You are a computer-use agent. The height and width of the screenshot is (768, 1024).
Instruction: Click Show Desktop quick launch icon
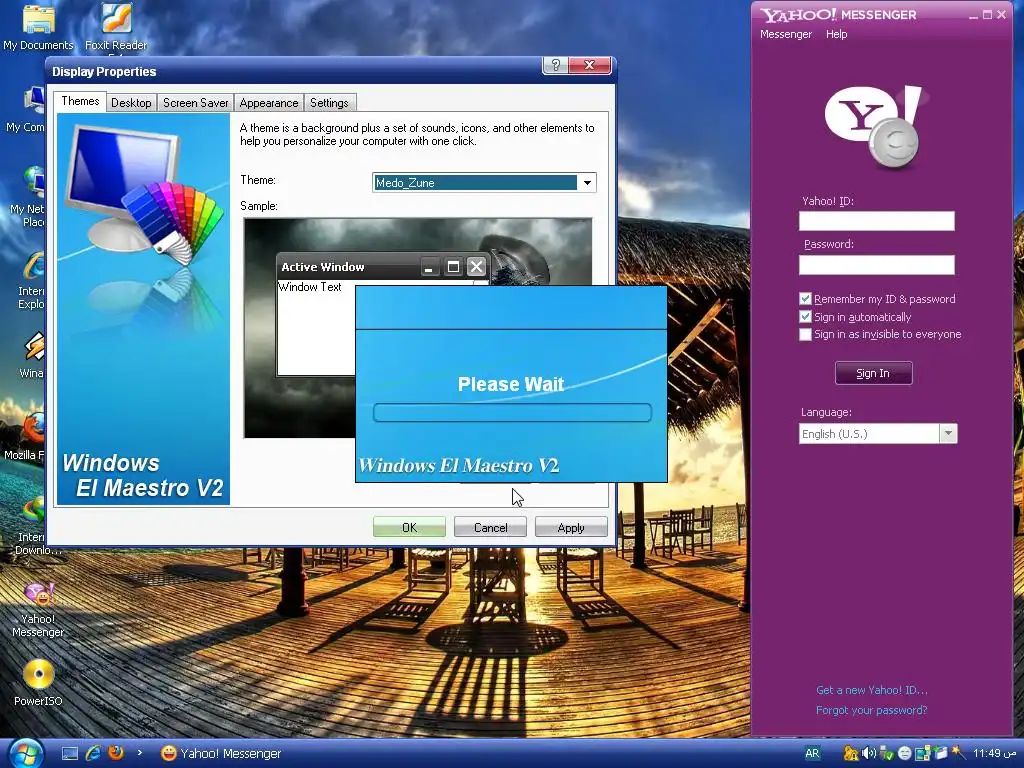point(70,754)
